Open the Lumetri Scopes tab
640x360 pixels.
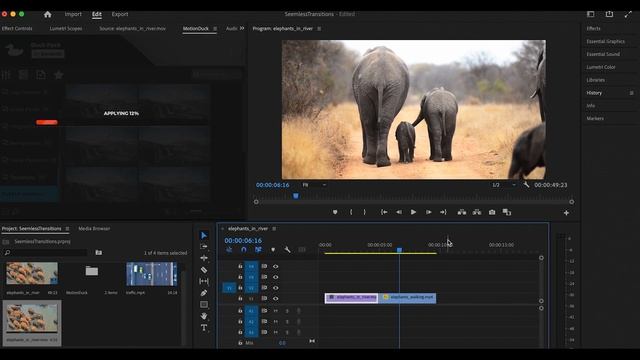pyautogui.click(x=66, y=29)
